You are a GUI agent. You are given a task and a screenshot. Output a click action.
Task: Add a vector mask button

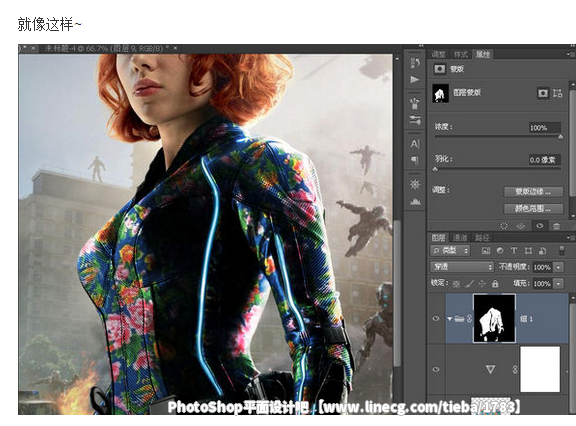pos(558,93)
